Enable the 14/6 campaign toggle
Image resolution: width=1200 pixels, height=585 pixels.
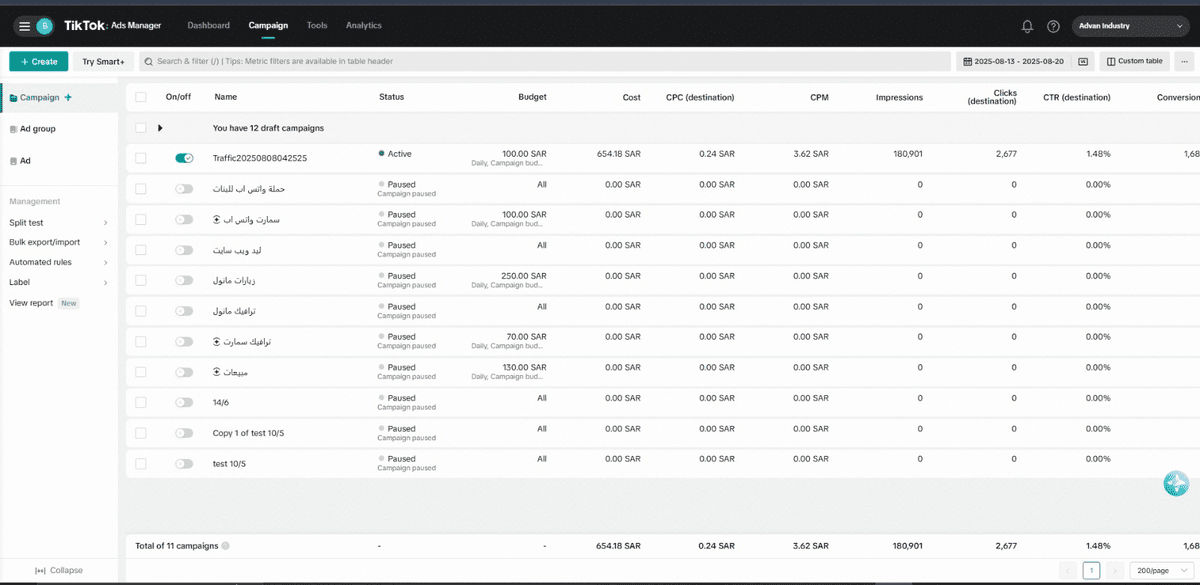184,402
